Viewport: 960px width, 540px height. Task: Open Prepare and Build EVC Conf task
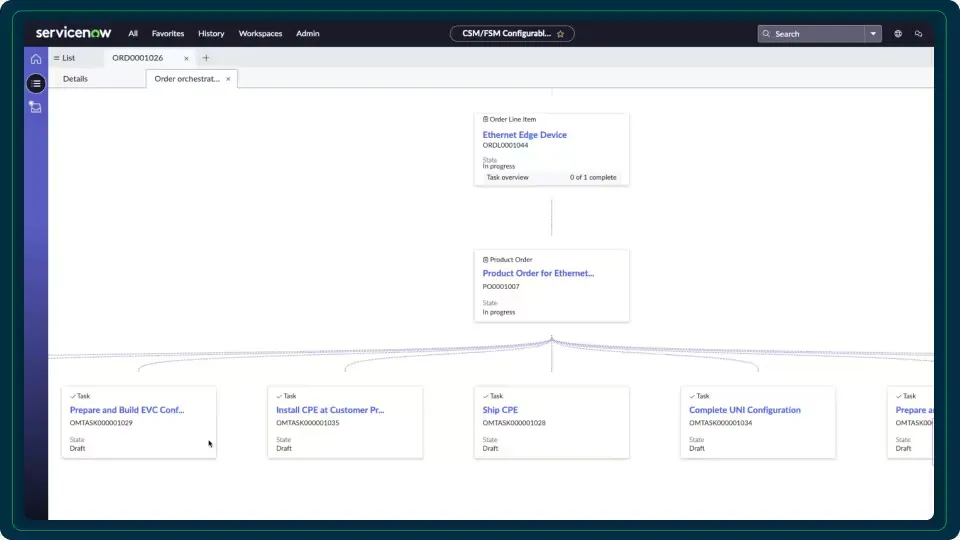[127, 410]
